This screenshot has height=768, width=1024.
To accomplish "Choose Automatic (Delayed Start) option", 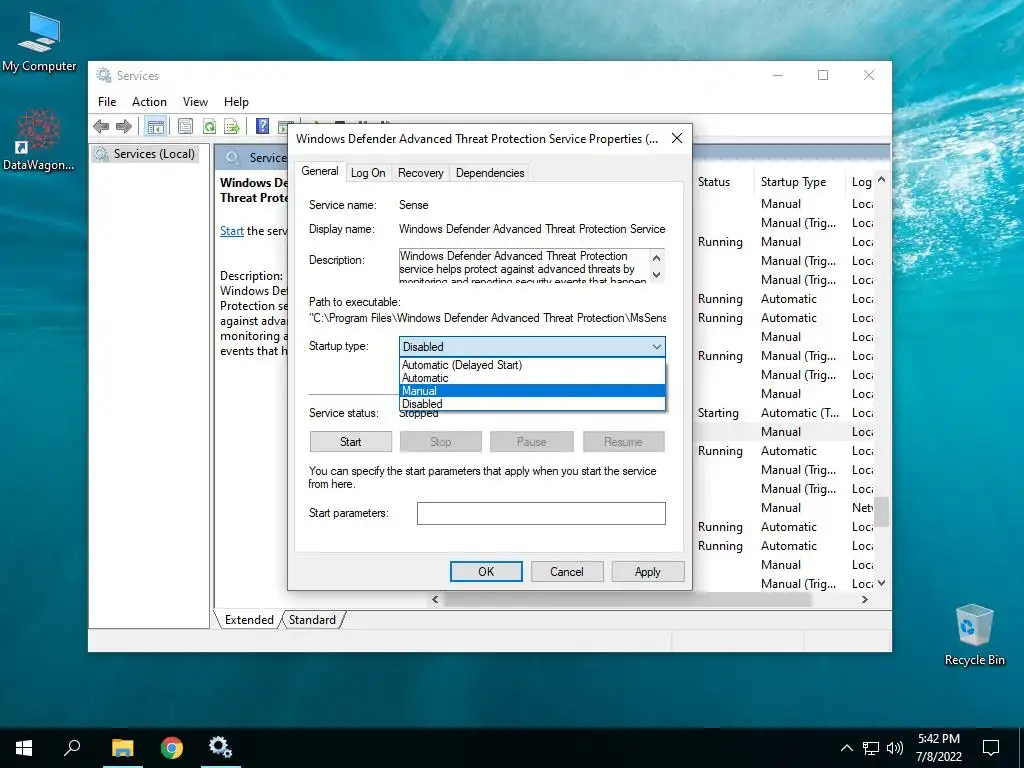I will click(532, 365).
